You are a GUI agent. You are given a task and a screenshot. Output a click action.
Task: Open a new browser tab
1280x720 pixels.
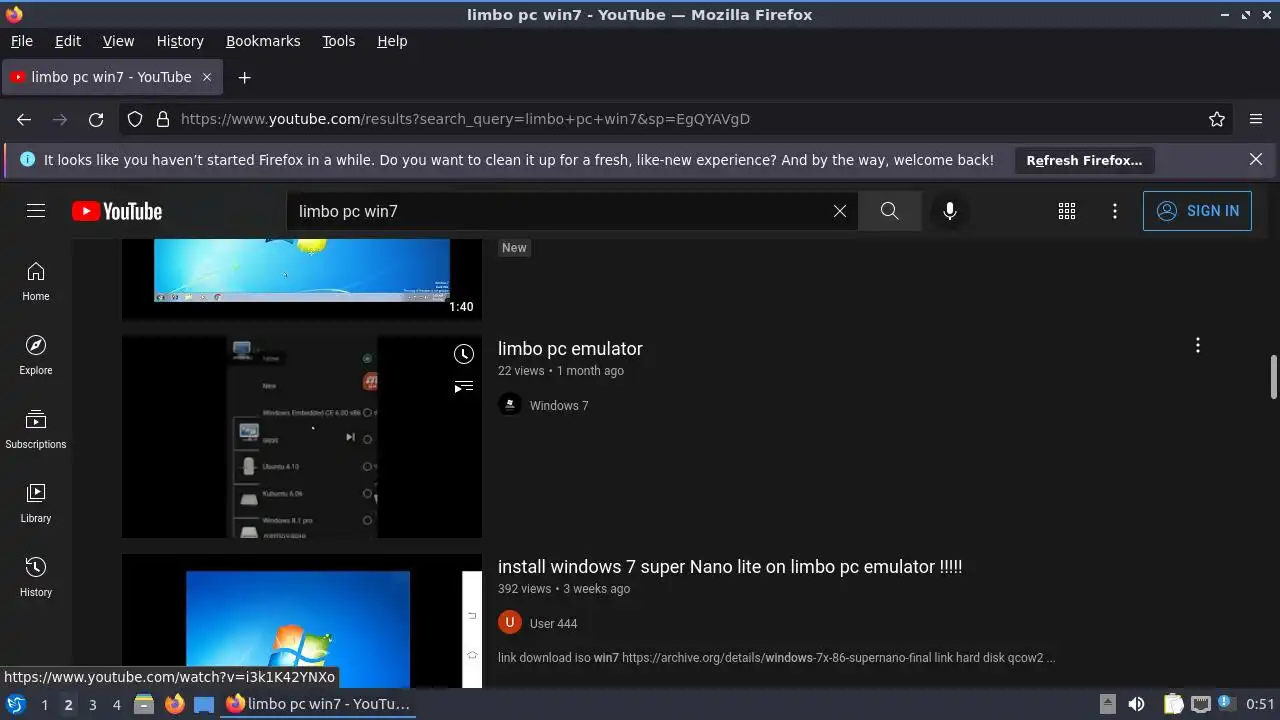(244, 77)
